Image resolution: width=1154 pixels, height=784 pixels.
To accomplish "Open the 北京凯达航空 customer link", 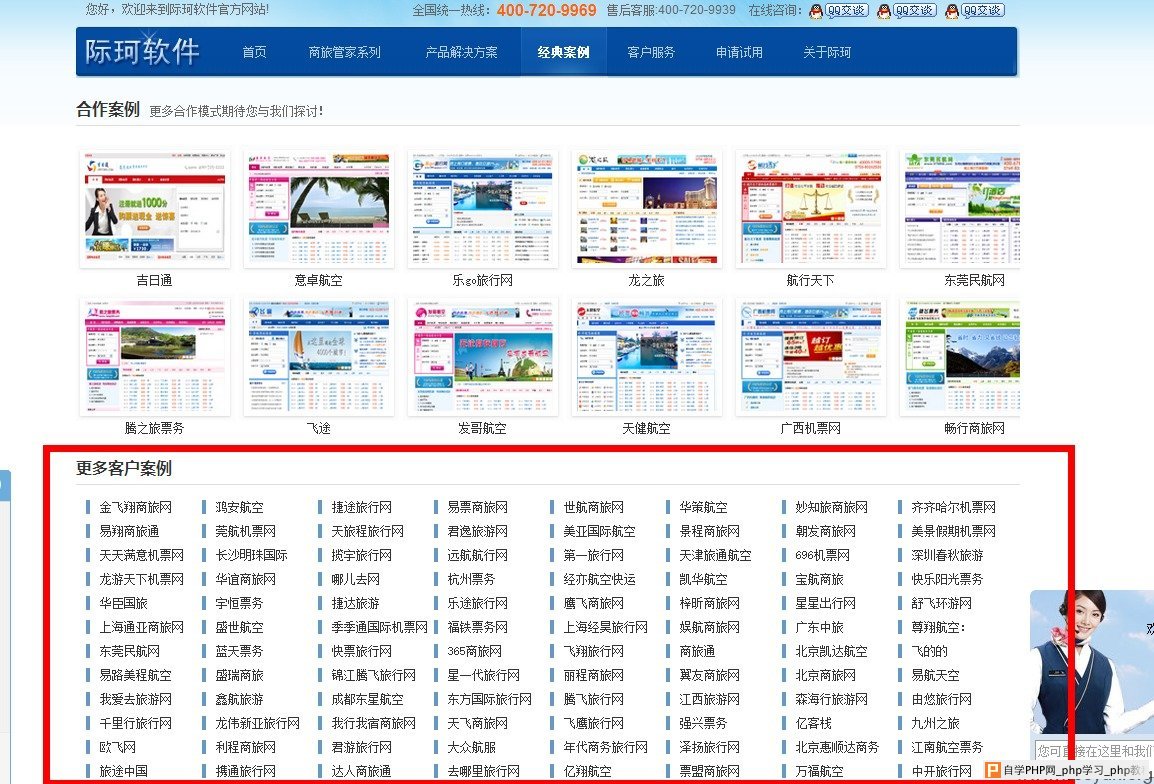I will point(832,651).
